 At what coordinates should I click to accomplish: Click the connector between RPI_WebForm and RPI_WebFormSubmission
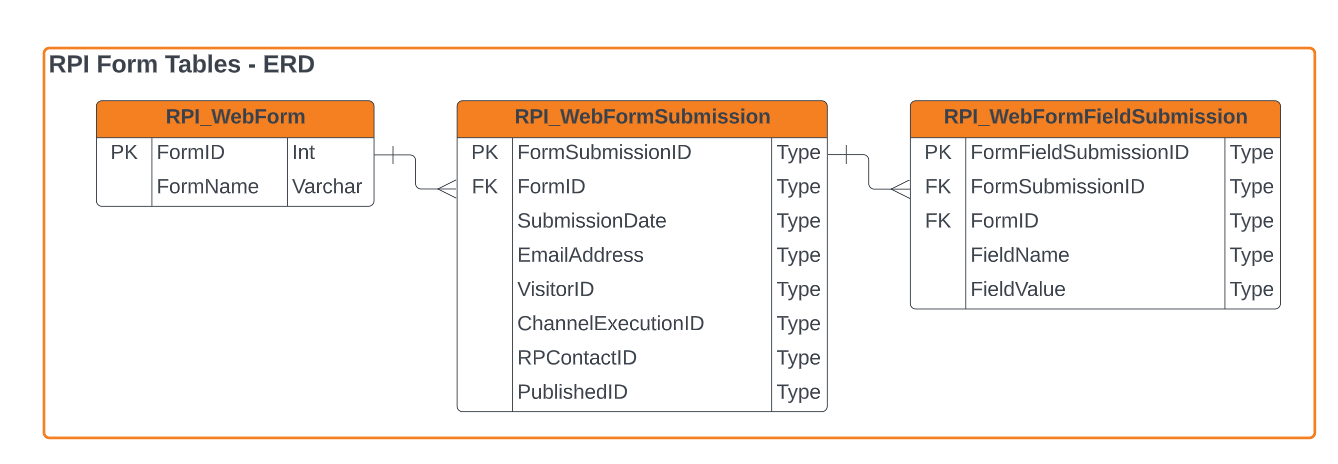pos(415,170)
